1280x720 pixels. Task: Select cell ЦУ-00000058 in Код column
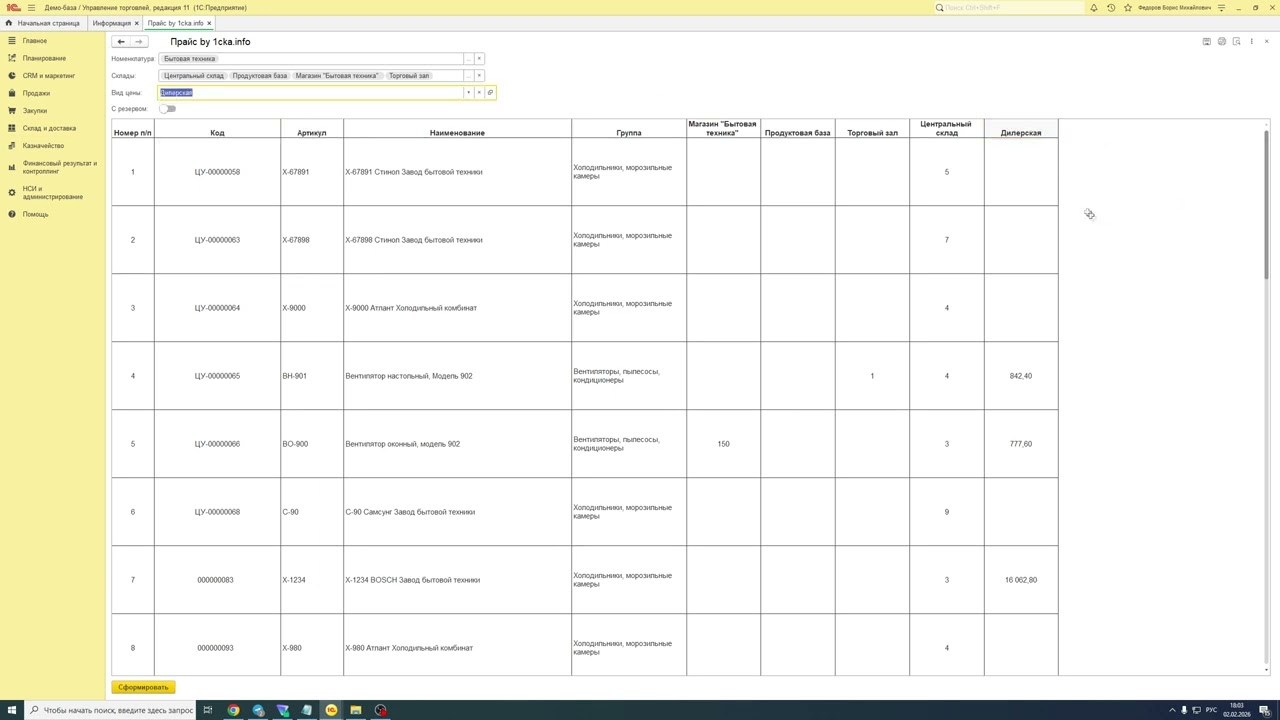point(217,172)
